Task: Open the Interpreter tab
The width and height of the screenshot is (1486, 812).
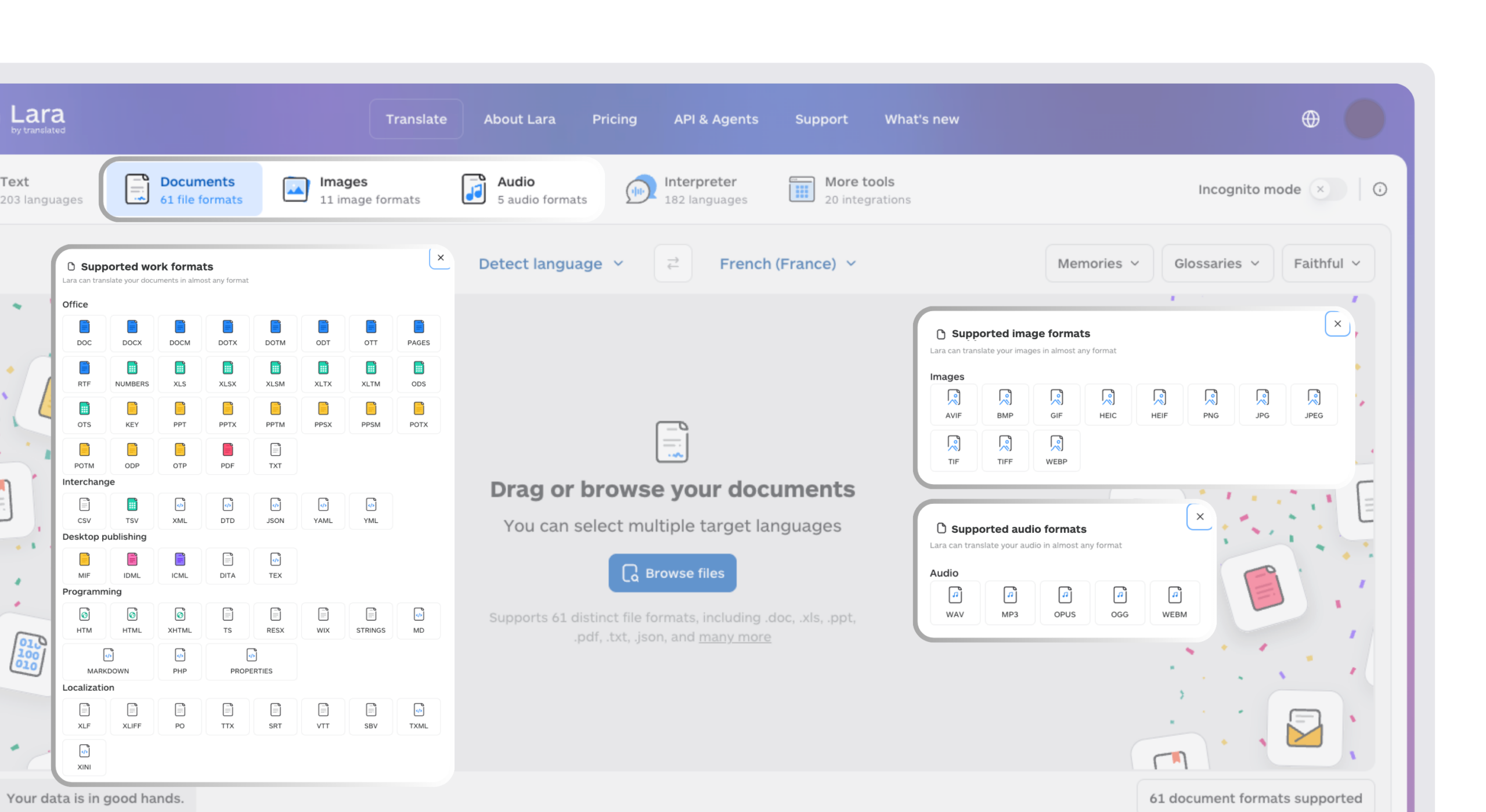Action: coord(687,190)
